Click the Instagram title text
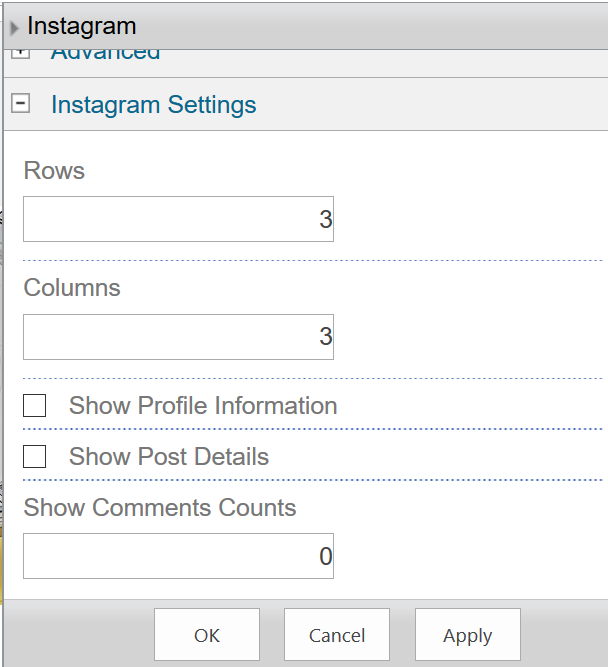Image resolution: width=608 pixels, height=667 pixels. point(82,27)
